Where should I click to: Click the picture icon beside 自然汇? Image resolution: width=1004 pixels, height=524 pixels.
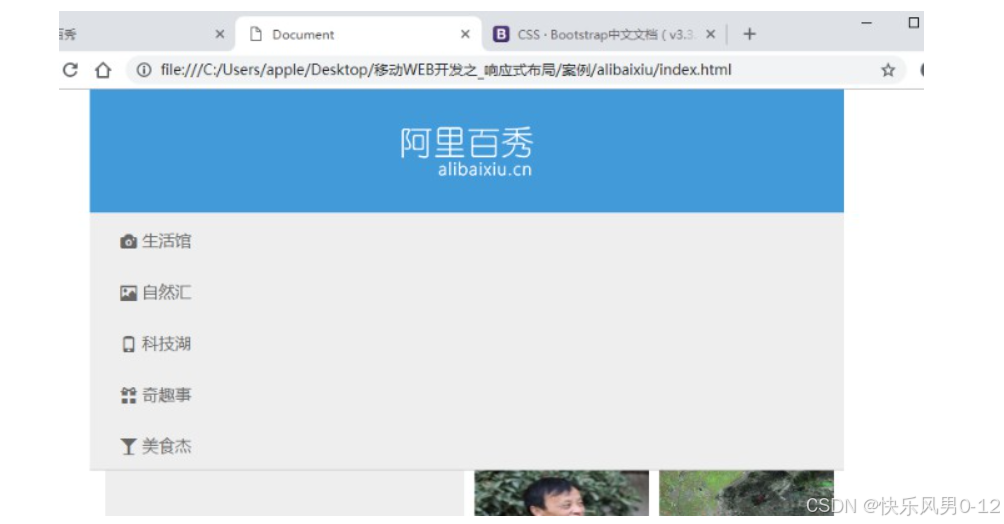click(128, 293)
